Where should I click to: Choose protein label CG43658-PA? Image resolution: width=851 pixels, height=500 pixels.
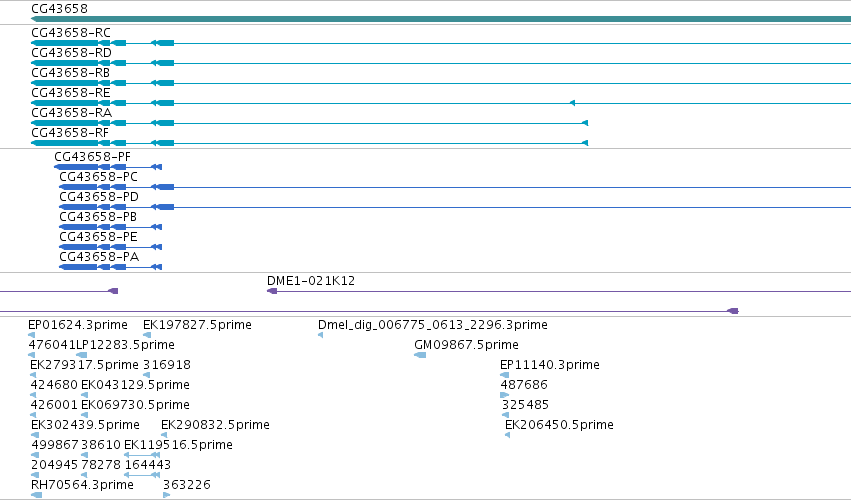click(99, 257)
